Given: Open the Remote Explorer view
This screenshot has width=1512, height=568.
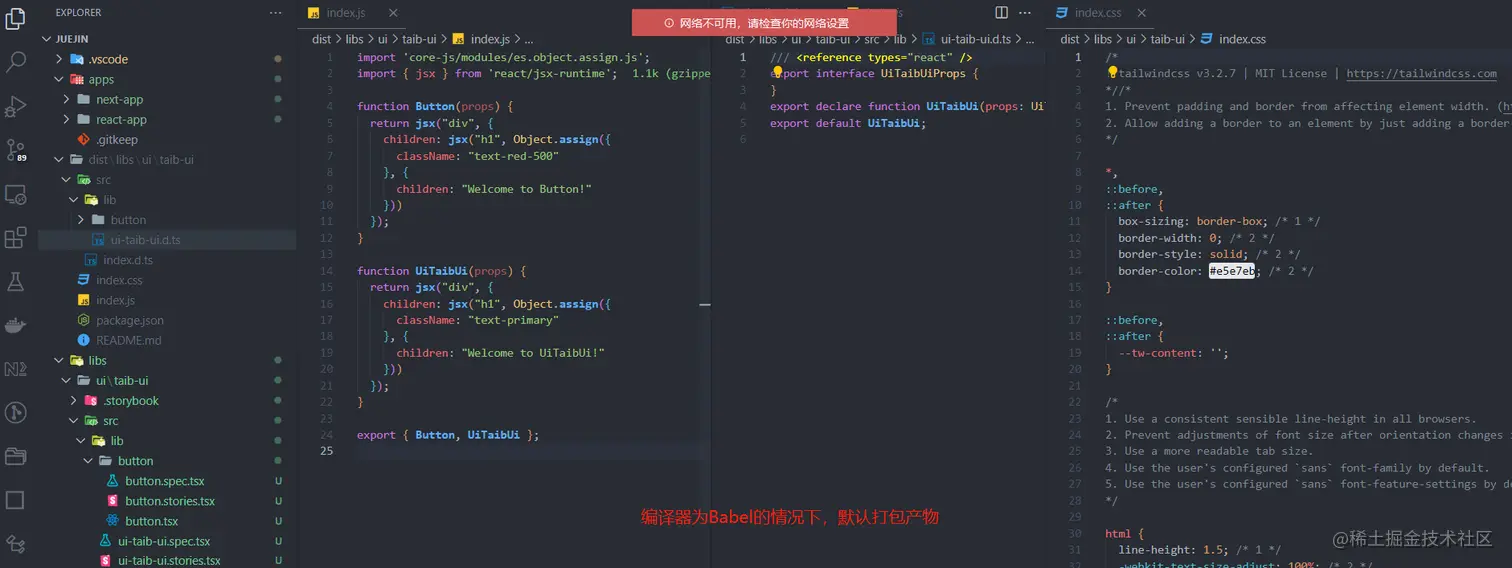Looking at the screenshot, I should tap(16, 194).
